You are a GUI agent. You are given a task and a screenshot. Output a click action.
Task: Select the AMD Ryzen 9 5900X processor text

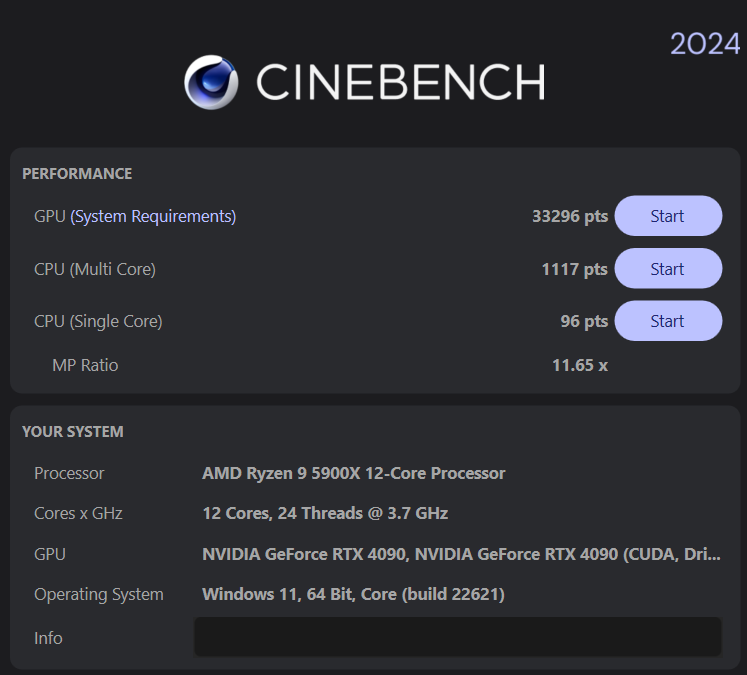point(353,473)
